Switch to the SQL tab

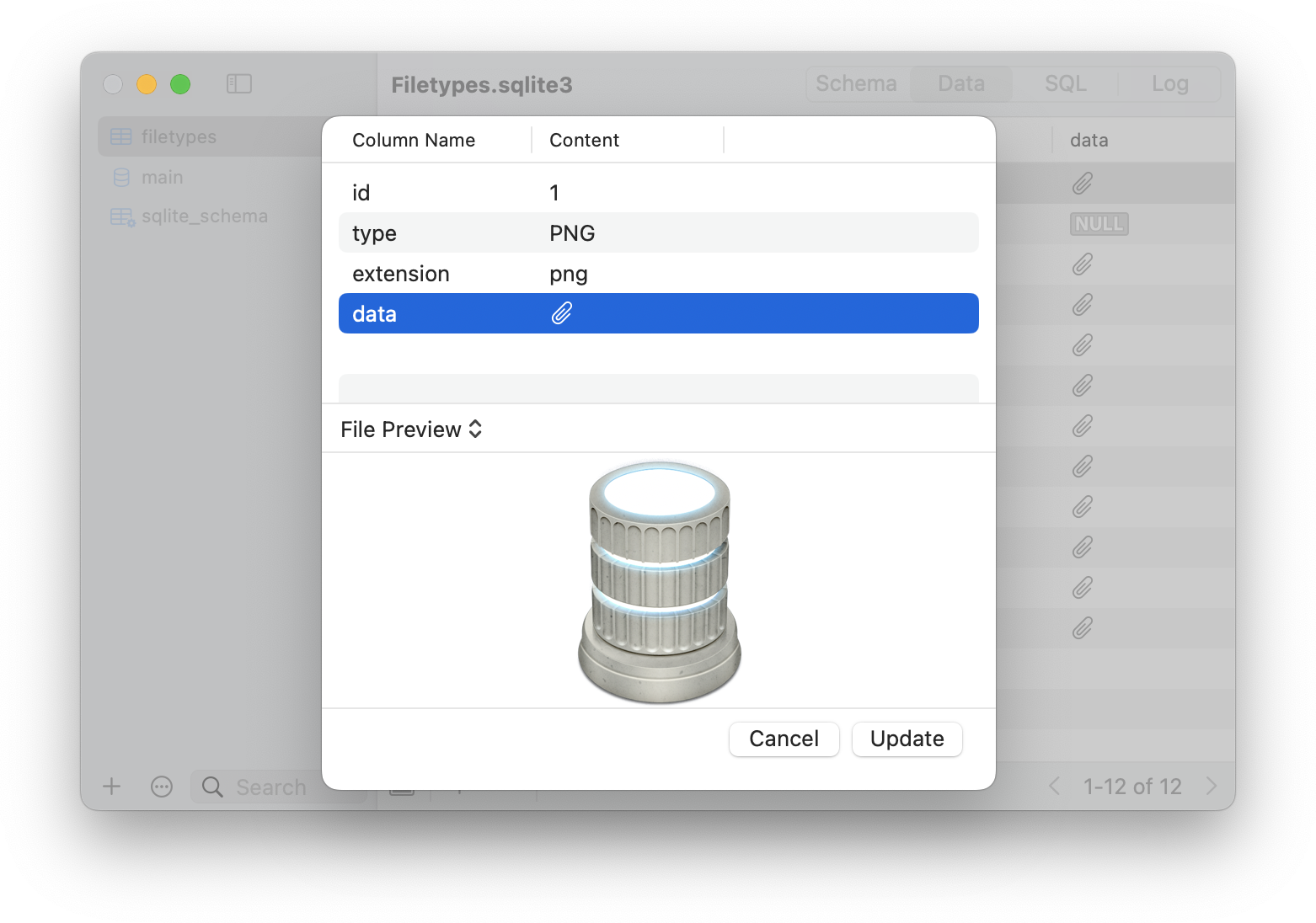(1066, 83)
